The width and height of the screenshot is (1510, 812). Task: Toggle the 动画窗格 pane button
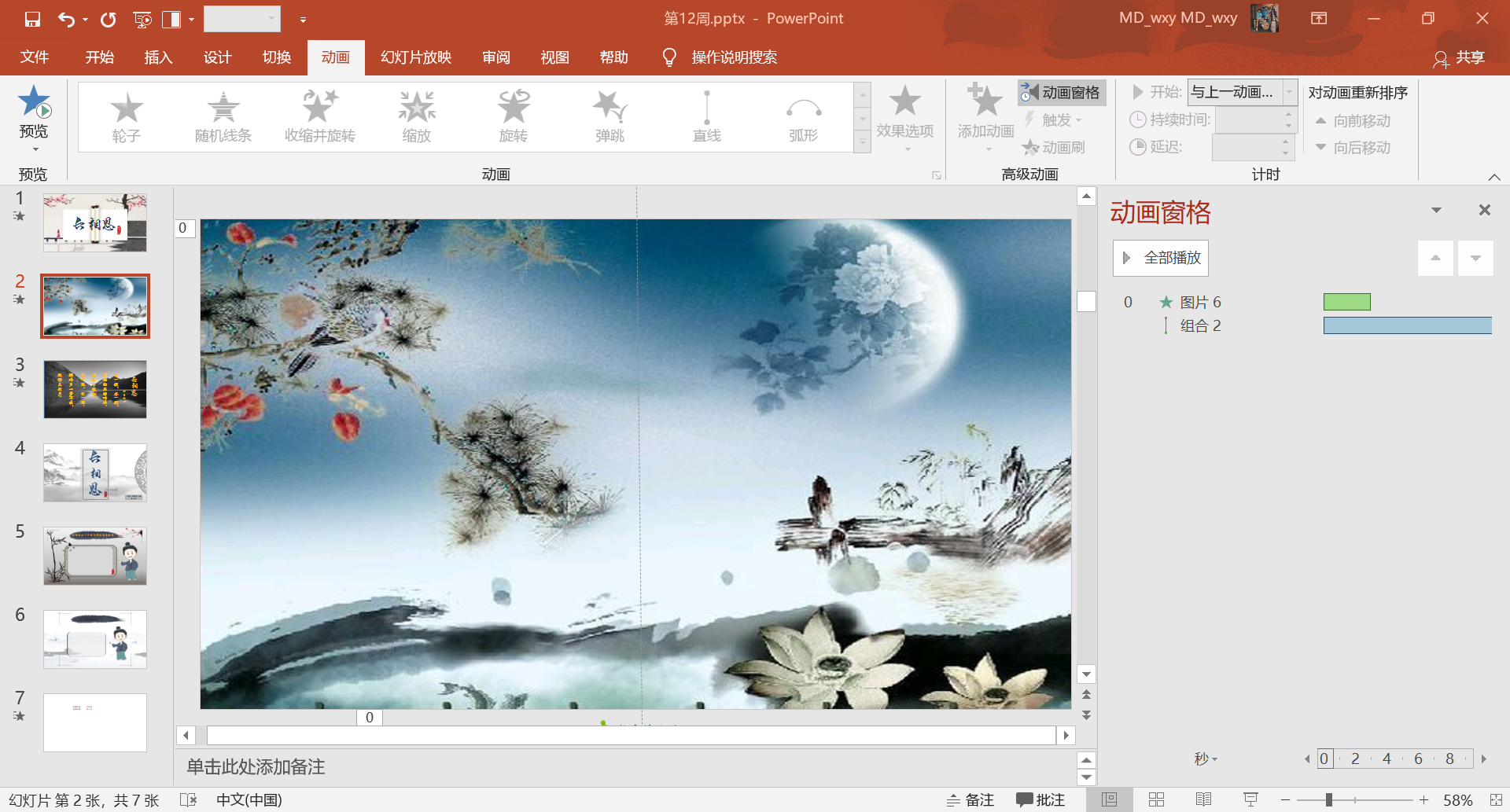1062,93
